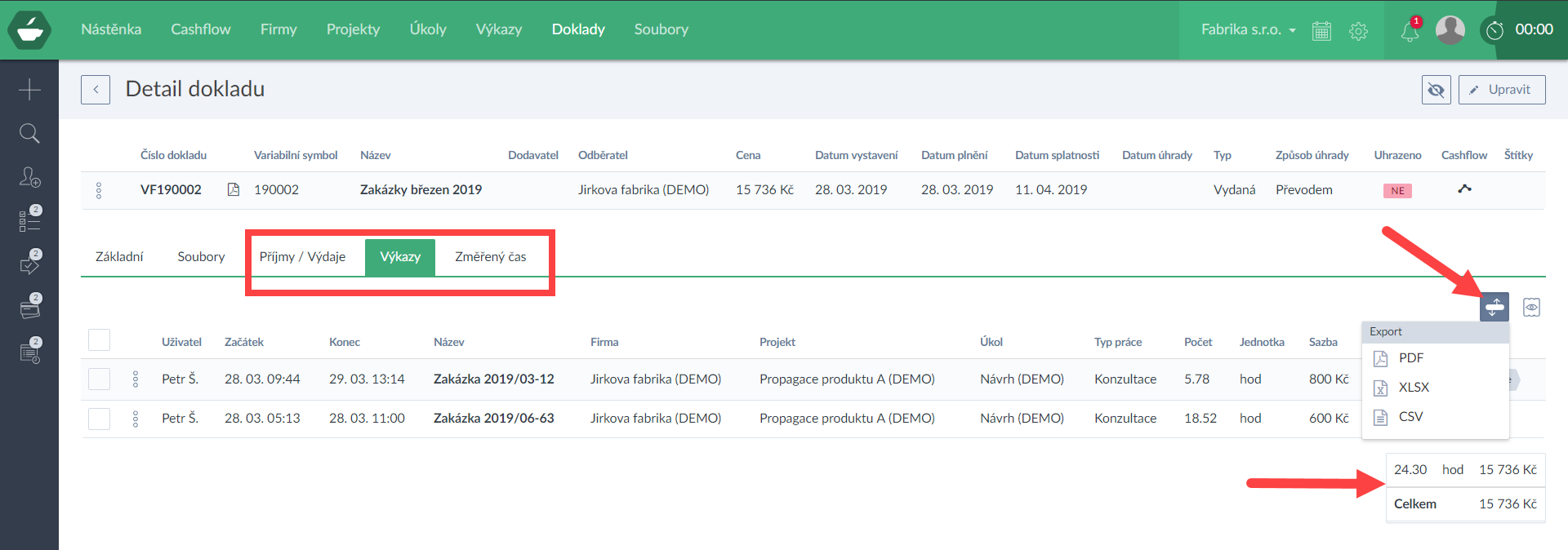Viewport: 1568px width, 550px height.
Task: Tick the select-all checkbox in table header
Action: coord(99,340)
